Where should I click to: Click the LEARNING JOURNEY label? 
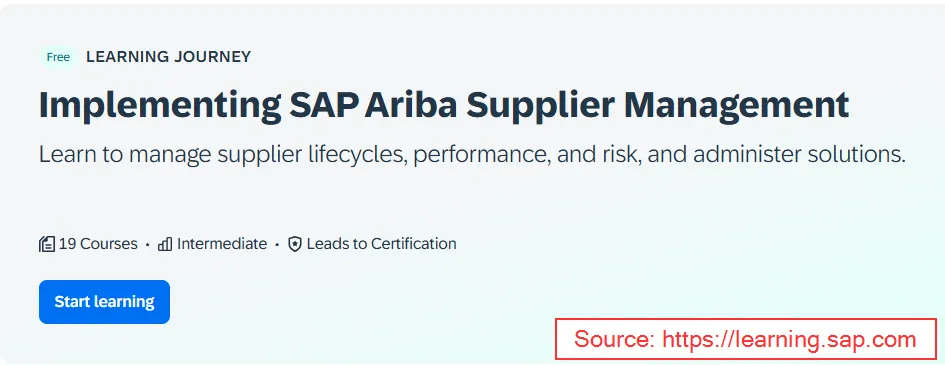pyautogui.click(x=169, y=57)
